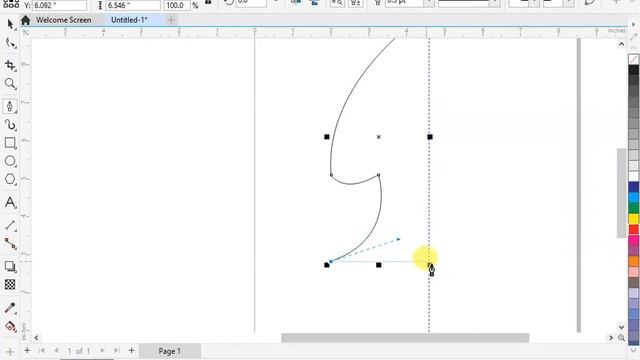640x360 pixels.
Task: Choose the Parallel Dimension tool
Action: click(10, 225)
